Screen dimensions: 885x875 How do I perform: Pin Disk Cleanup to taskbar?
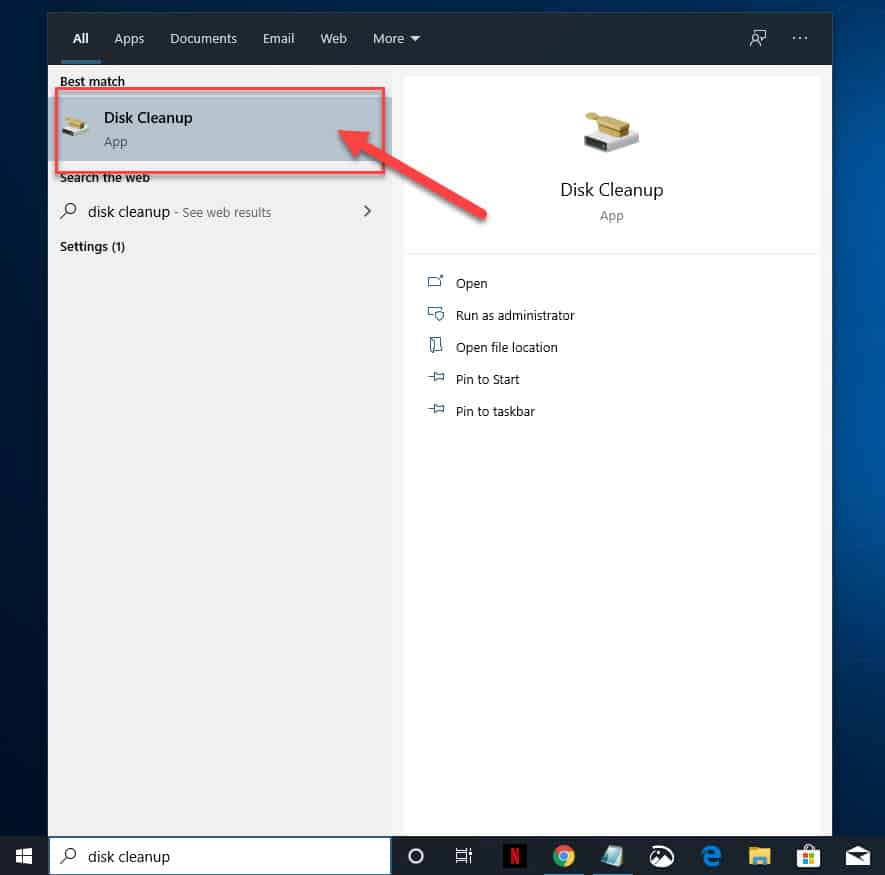(x=495, y=412)
